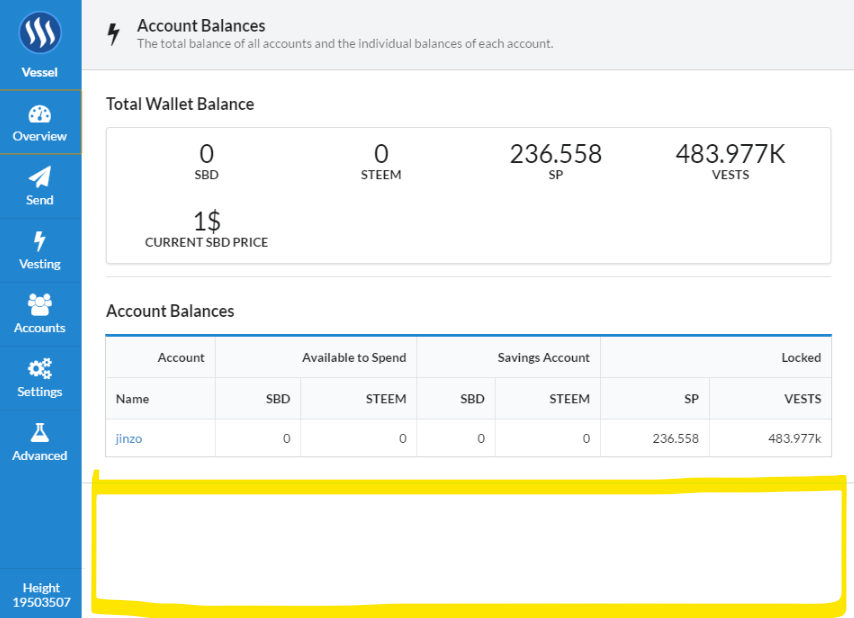Open the Accounts people icon
The height and width of the screenshot is (618, 854).
point(40,305)
